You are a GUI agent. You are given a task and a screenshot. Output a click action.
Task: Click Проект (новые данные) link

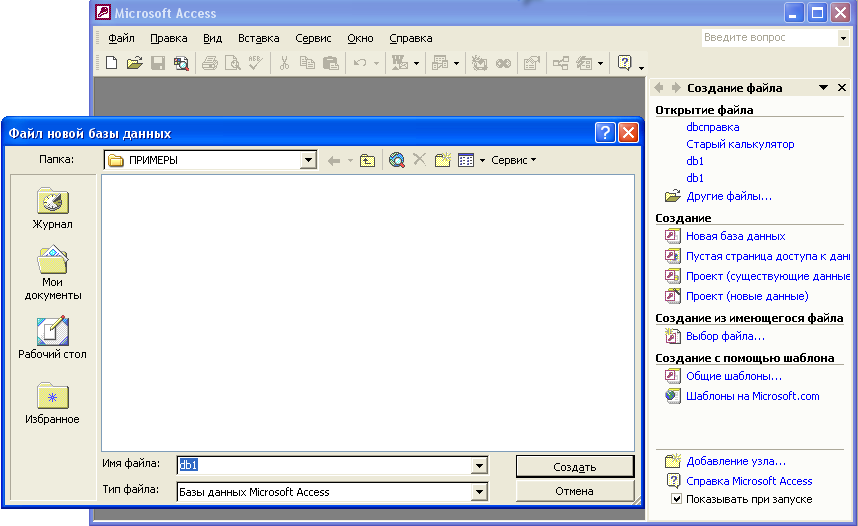click(x=747, y=296)
